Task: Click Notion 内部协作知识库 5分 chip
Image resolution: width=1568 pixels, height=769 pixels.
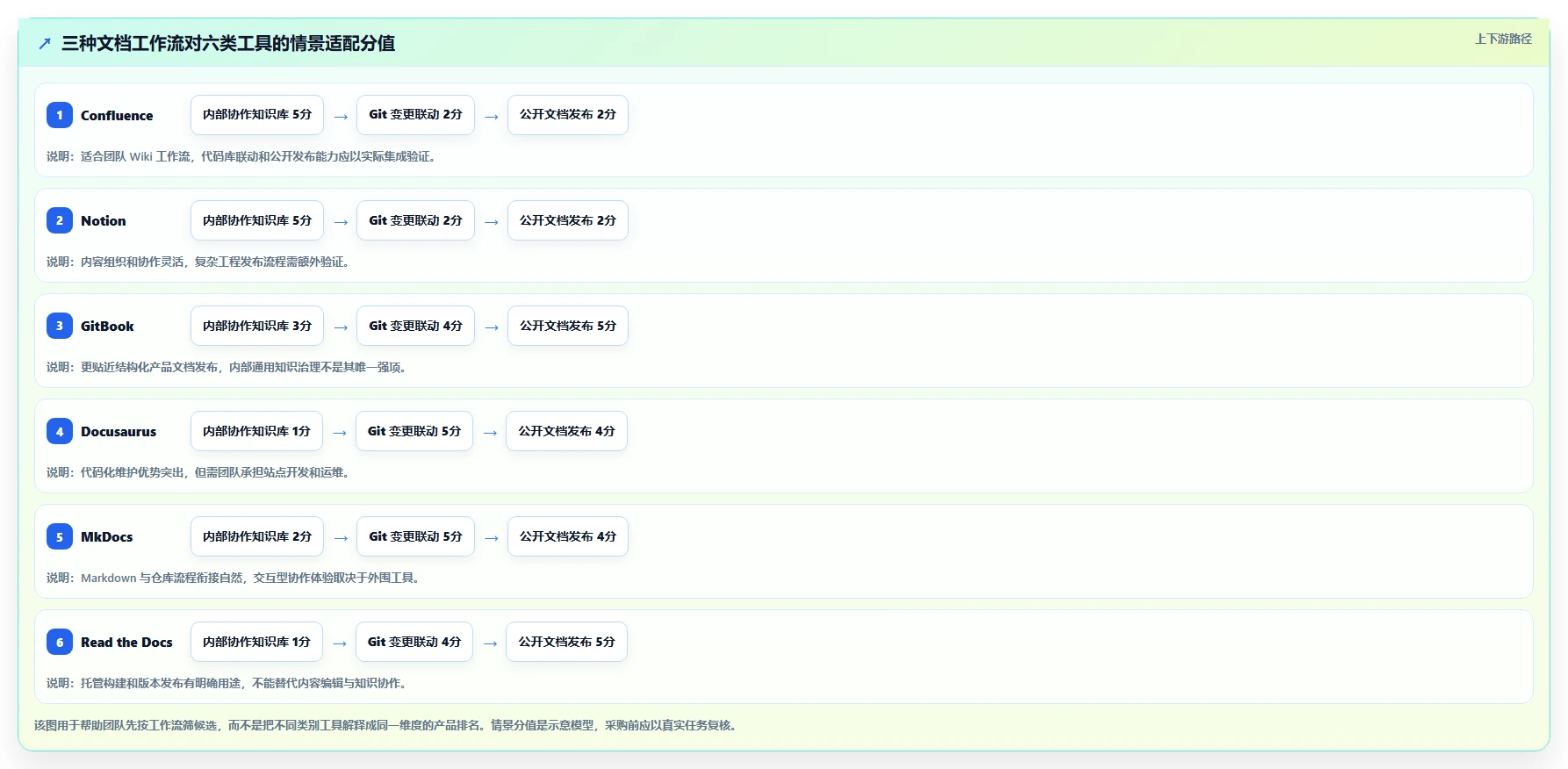Action: pos(257,220)
